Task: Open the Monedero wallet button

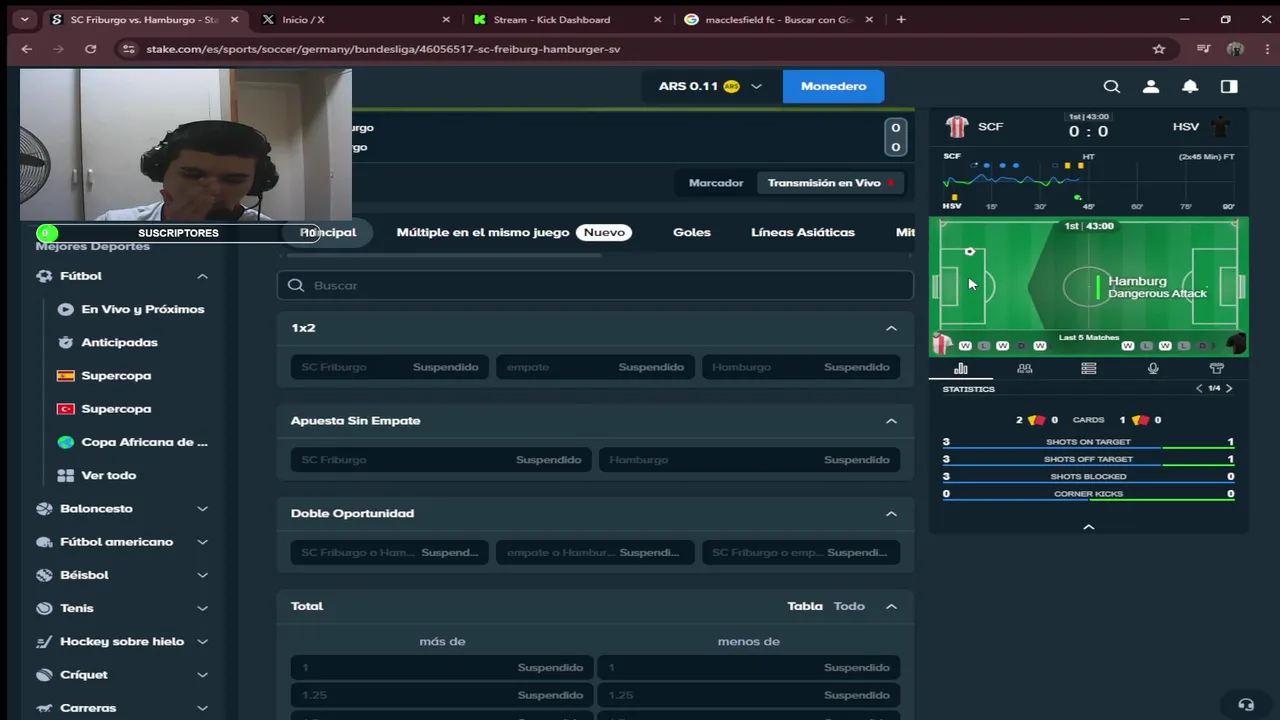Action: tap(833, 86)
